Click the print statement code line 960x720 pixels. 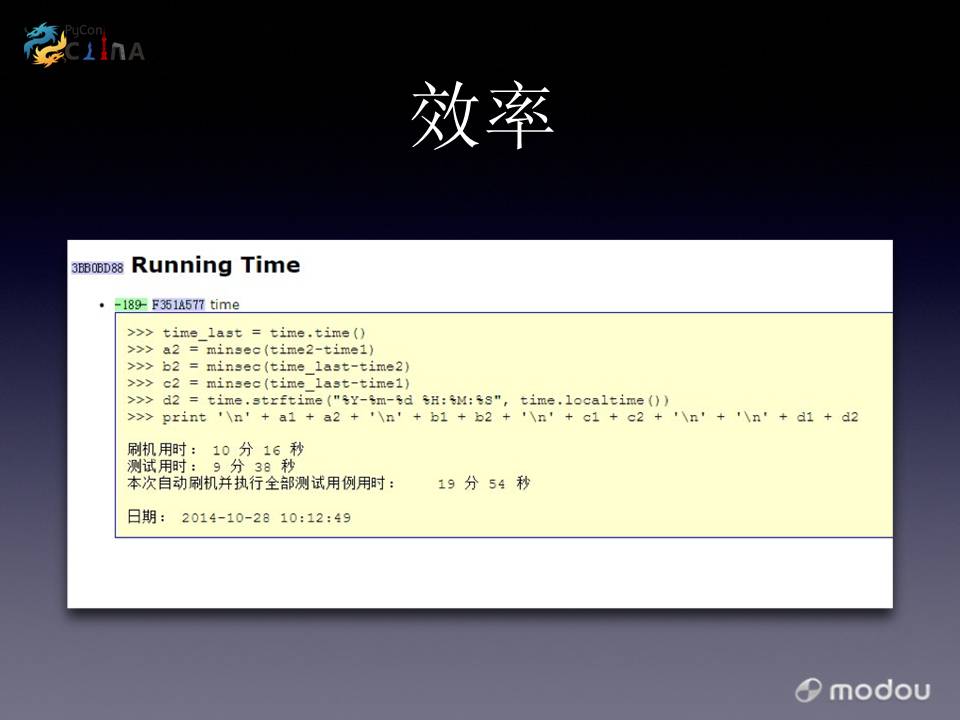[492, 417]
